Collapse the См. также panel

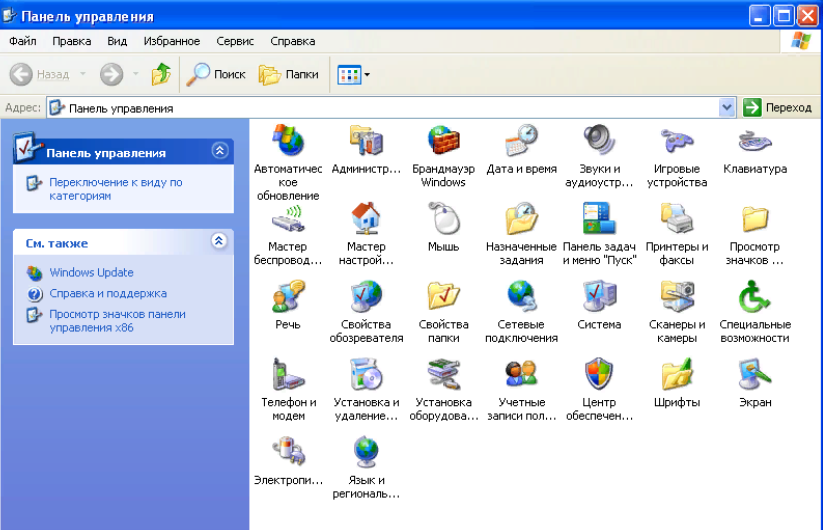click(x=219, y=241)
